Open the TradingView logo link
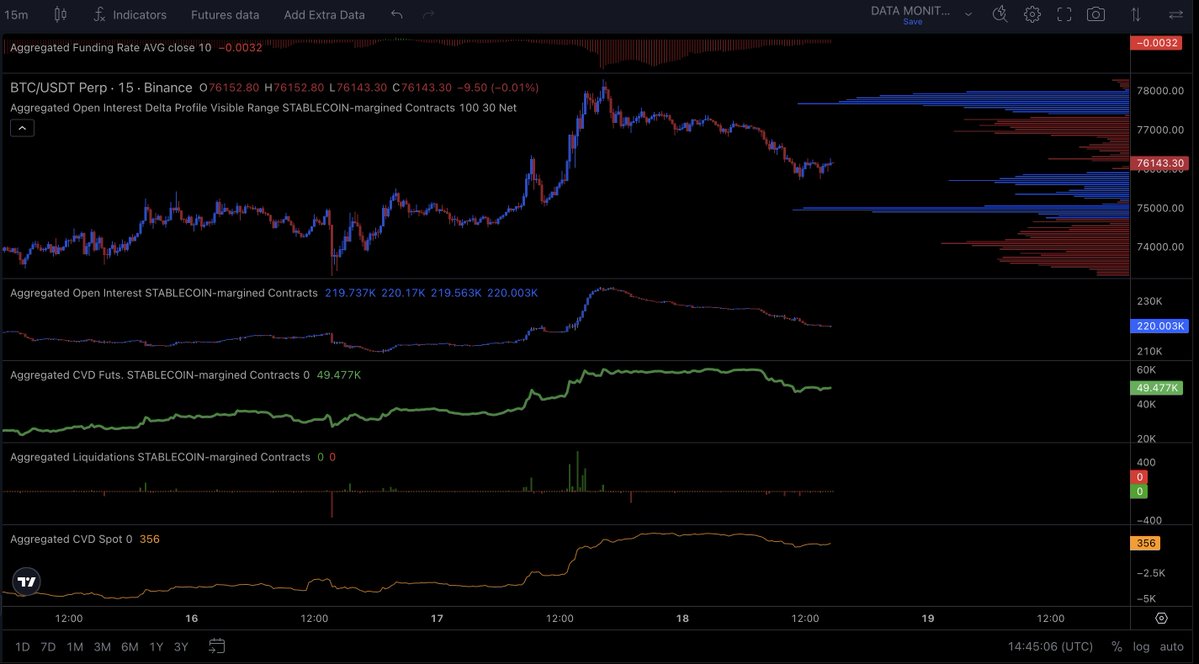Screen dimensions: 1199x664 pos(26,582)
